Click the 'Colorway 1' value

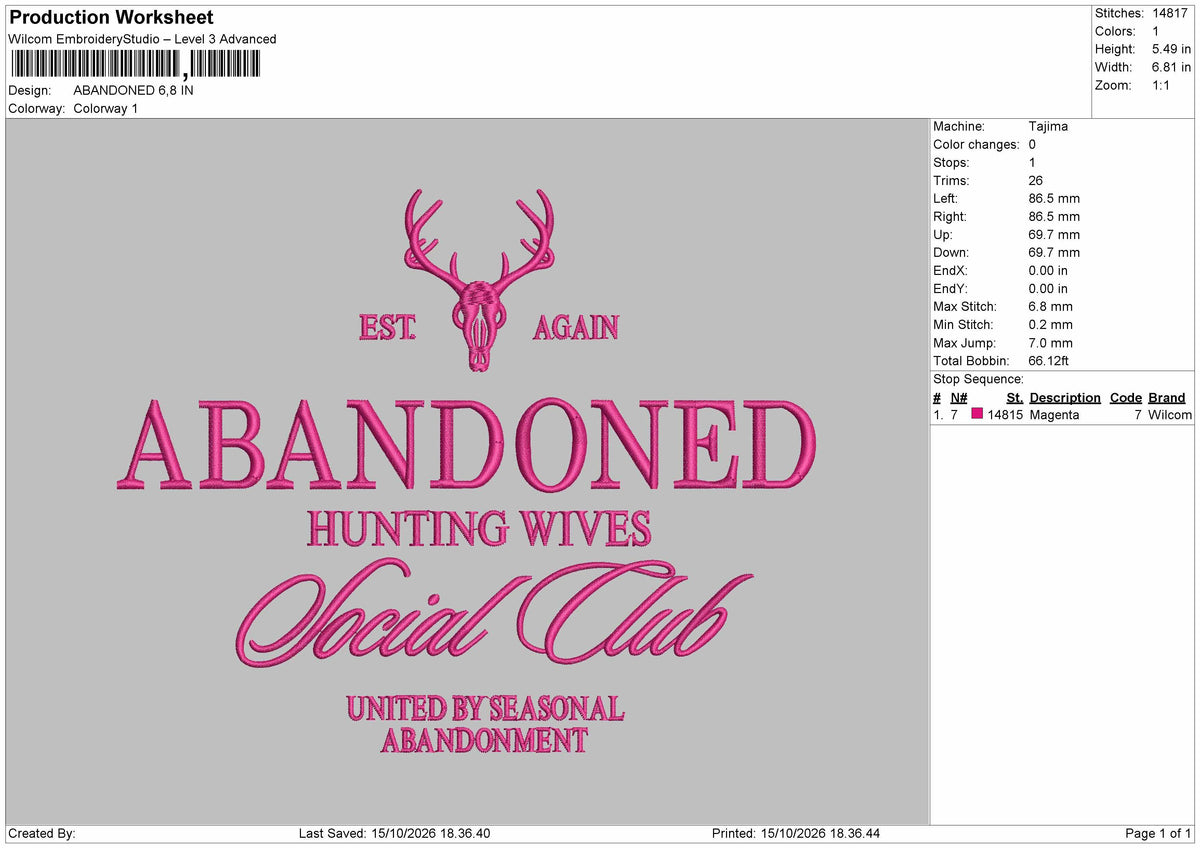(106, 108)
